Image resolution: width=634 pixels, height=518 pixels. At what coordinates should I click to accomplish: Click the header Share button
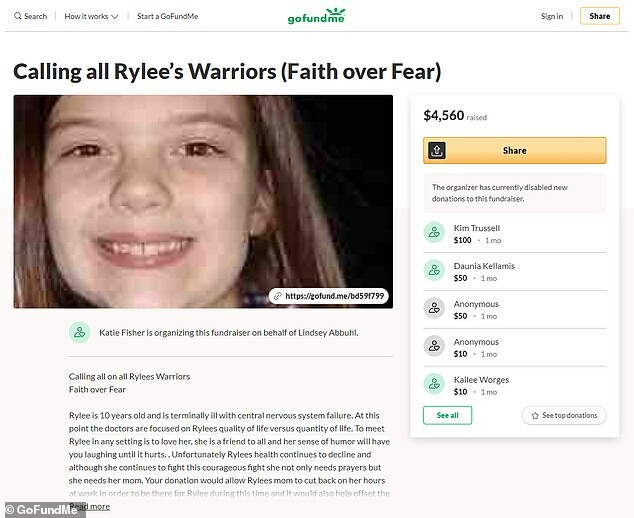[600, 16]
